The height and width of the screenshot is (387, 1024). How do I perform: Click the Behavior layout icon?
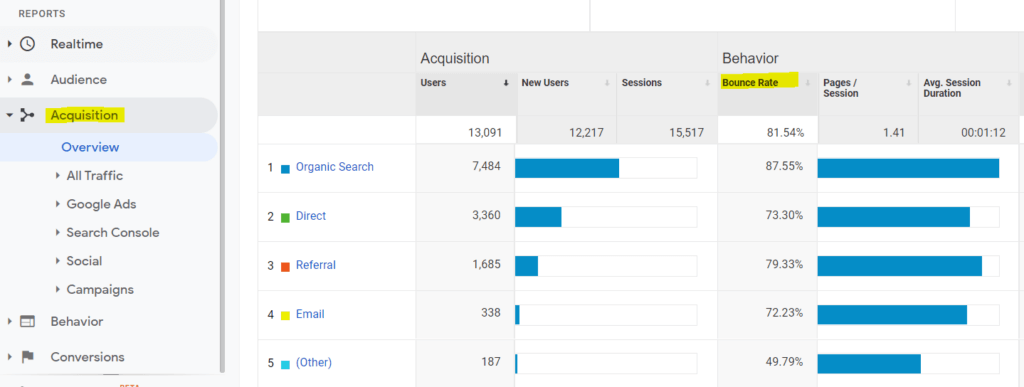tap(27, 321)
